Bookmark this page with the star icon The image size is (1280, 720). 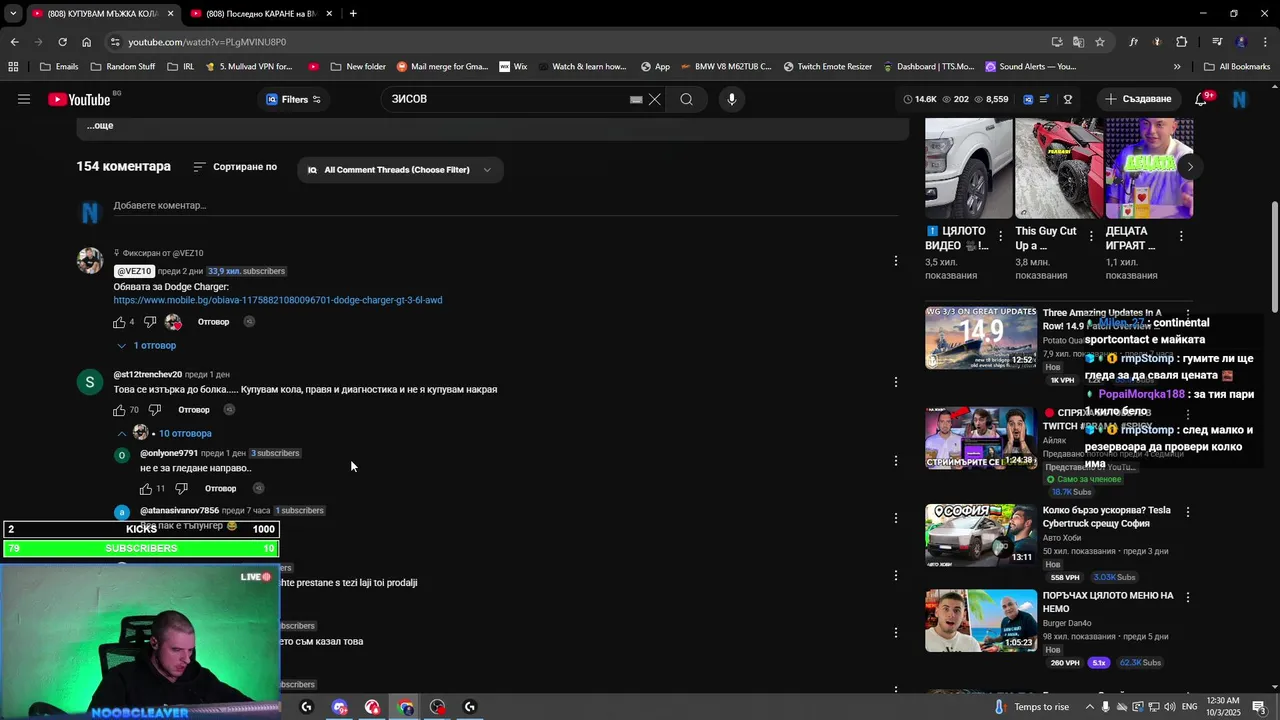[x=1100, y=42]
